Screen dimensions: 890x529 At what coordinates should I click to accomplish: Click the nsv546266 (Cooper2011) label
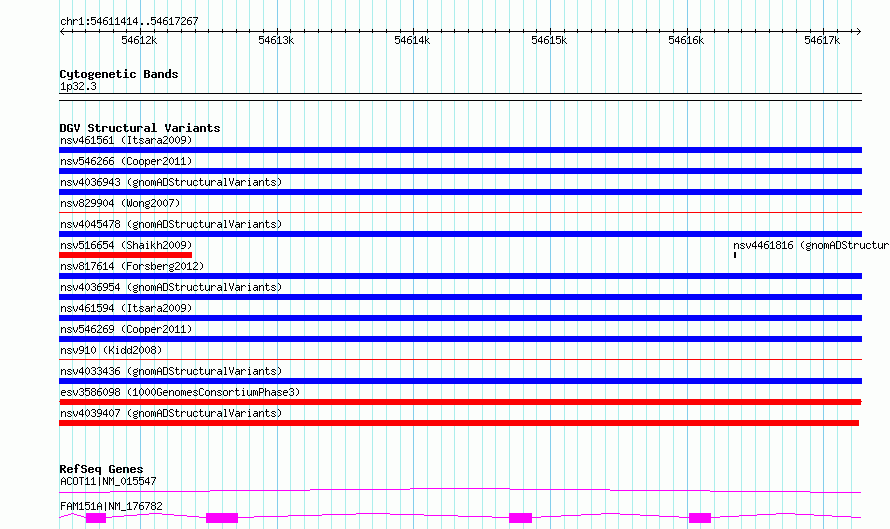pos(126,161)
